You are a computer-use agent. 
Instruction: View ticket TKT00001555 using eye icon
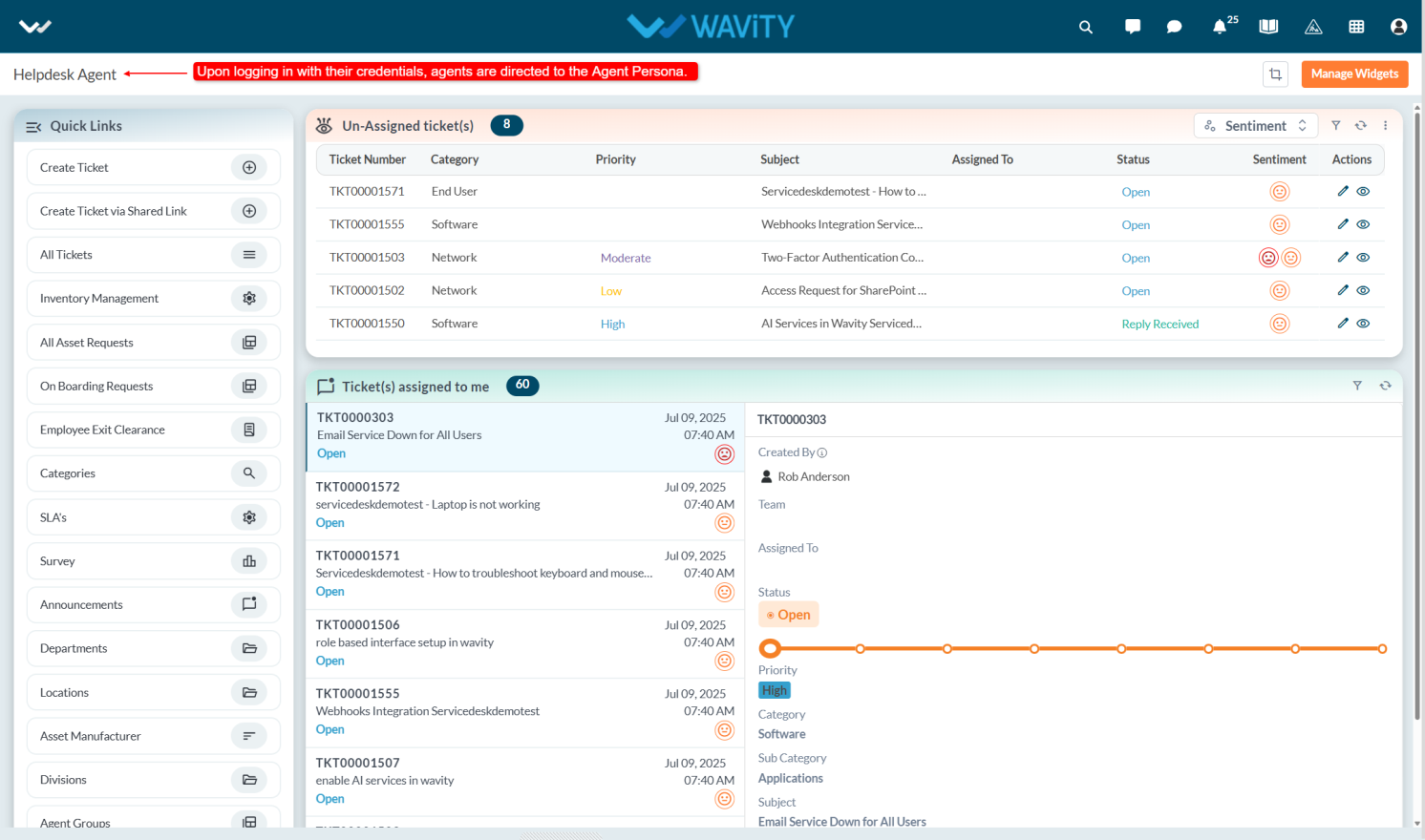click(x=1363, y=224)
